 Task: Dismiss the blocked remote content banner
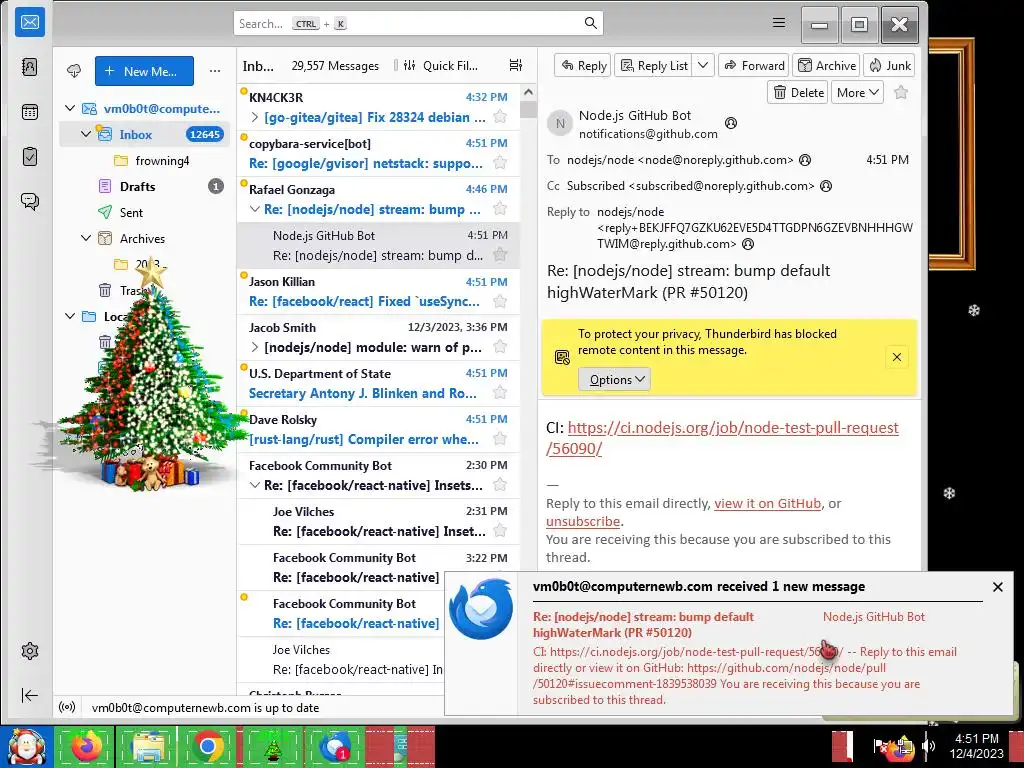[897, 357]
